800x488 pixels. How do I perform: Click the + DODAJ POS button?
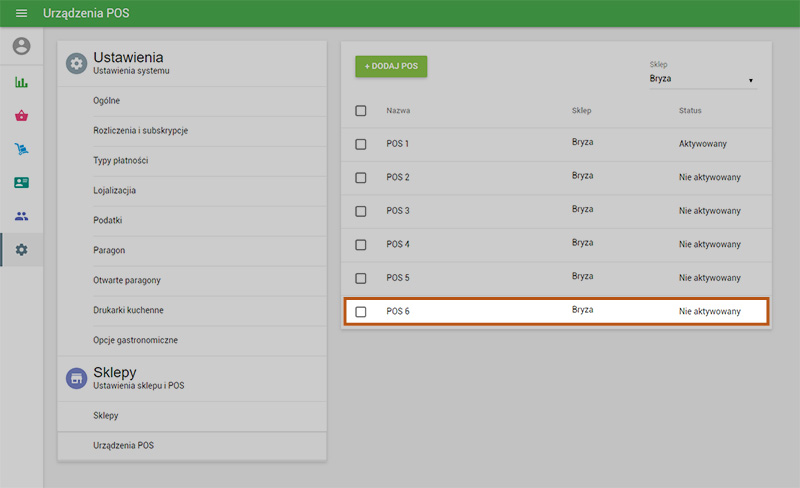coord(391,66)
